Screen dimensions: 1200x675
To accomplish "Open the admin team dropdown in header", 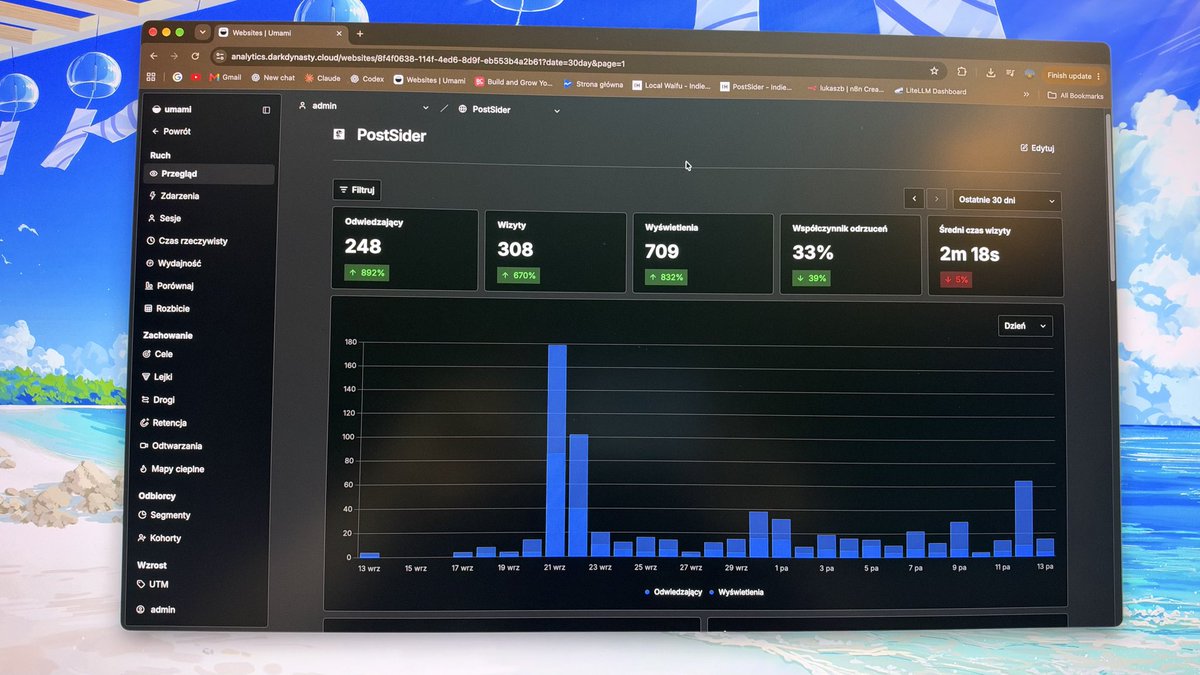I will coord(364,106).
